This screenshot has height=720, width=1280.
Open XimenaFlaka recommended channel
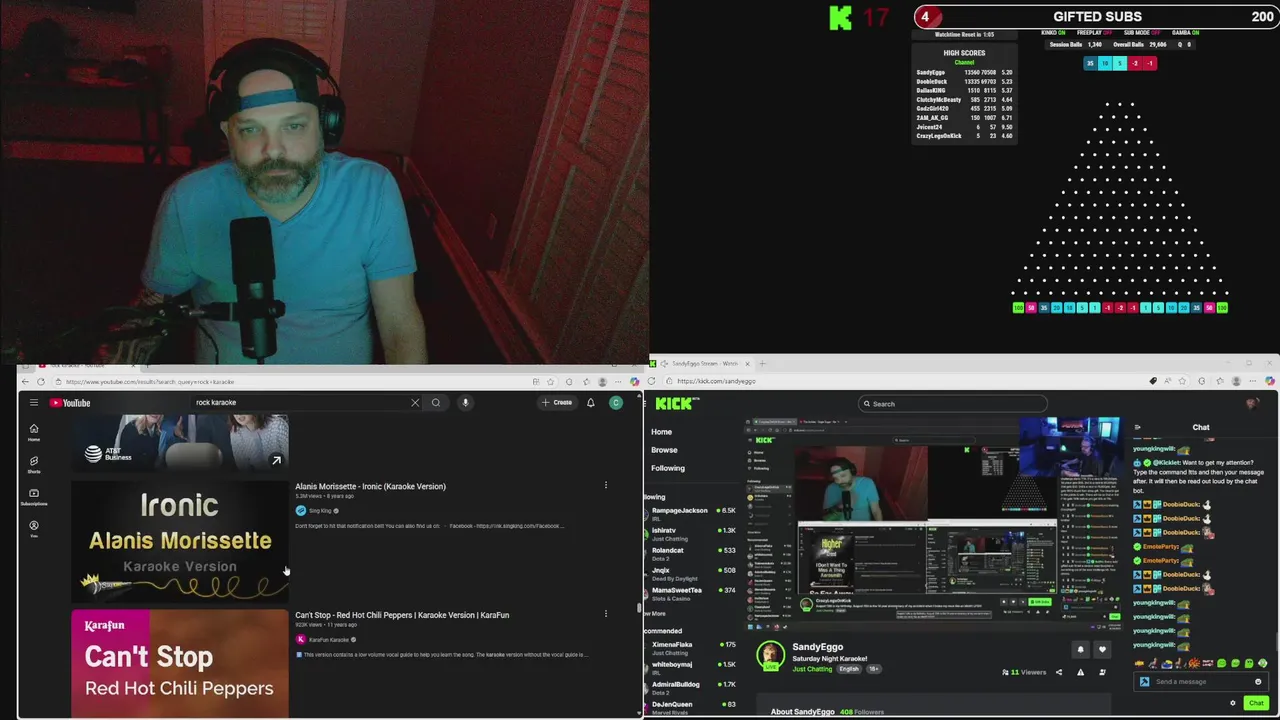tap(692, 647)
